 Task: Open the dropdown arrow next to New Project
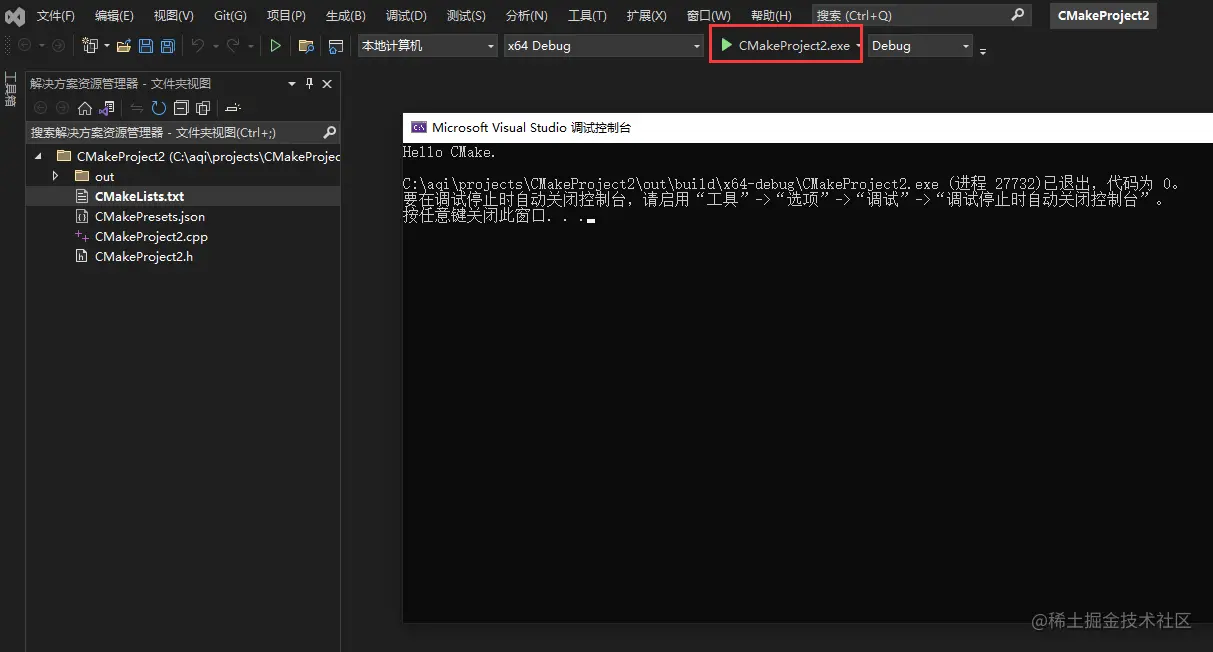(105, 46)
